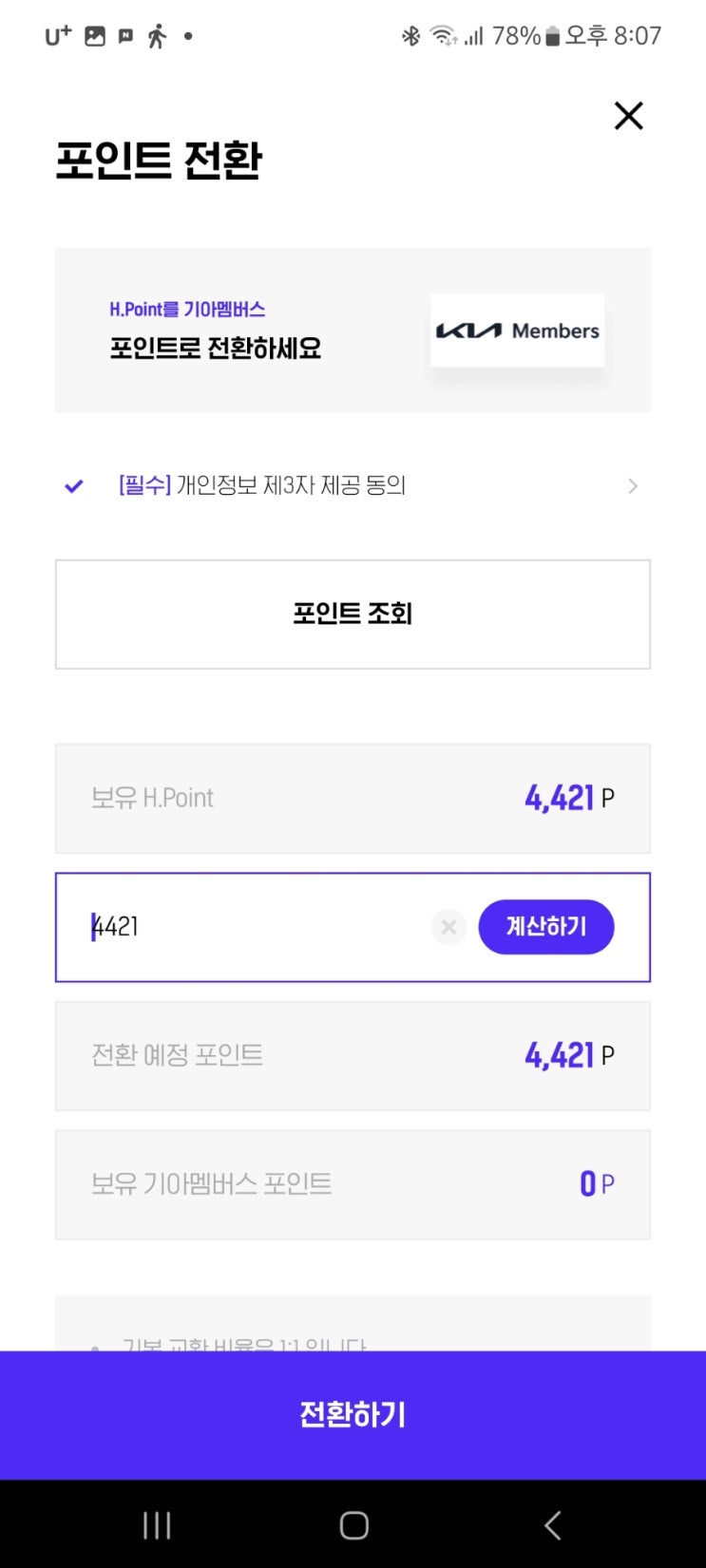Tap the gallery notification icon in the status bar
Screen dimensions: 706x1568
[x=95, y=36]
